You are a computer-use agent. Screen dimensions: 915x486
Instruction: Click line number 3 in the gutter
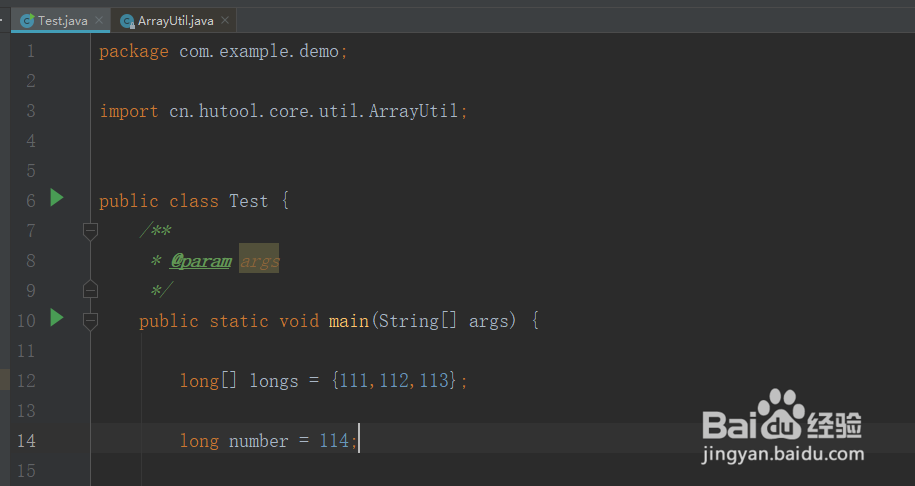[30, 111]
